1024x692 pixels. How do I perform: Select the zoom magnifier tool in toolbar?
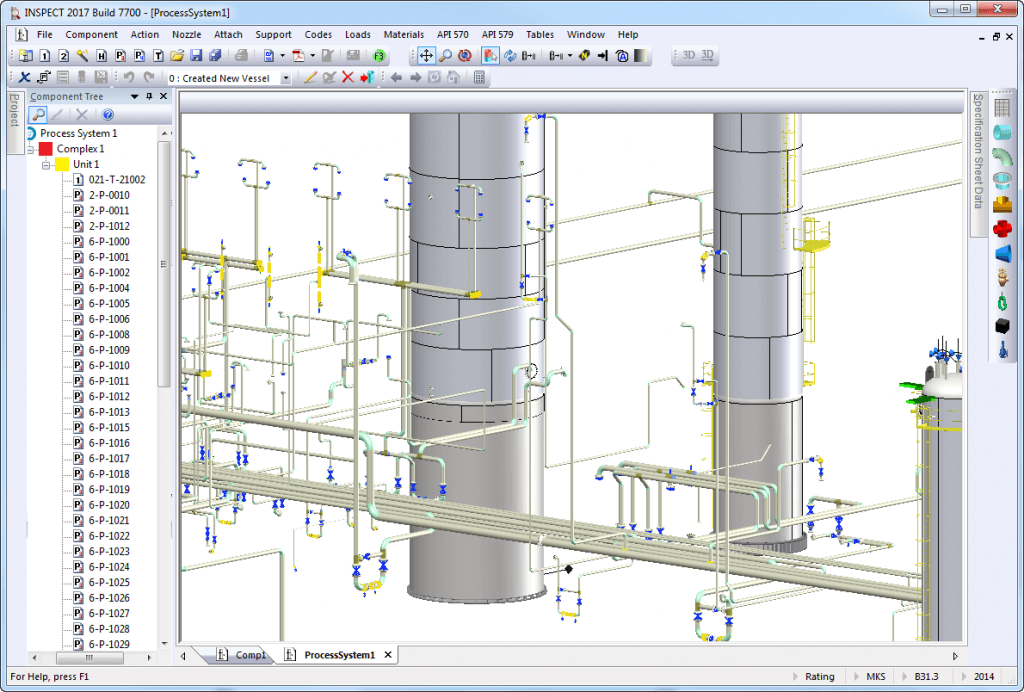pyautogui.click(x=445, y=56)
